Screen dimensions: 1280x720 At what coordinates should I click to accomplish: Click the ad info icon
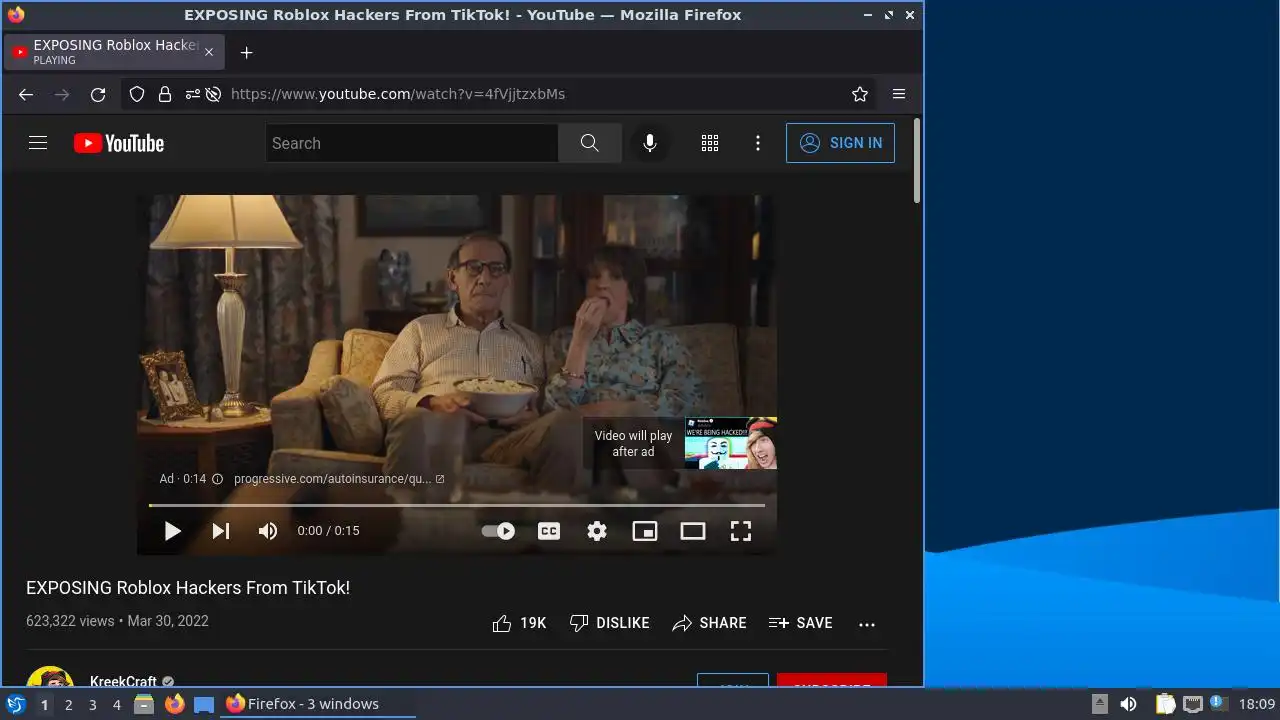click(x=217, y=479)
